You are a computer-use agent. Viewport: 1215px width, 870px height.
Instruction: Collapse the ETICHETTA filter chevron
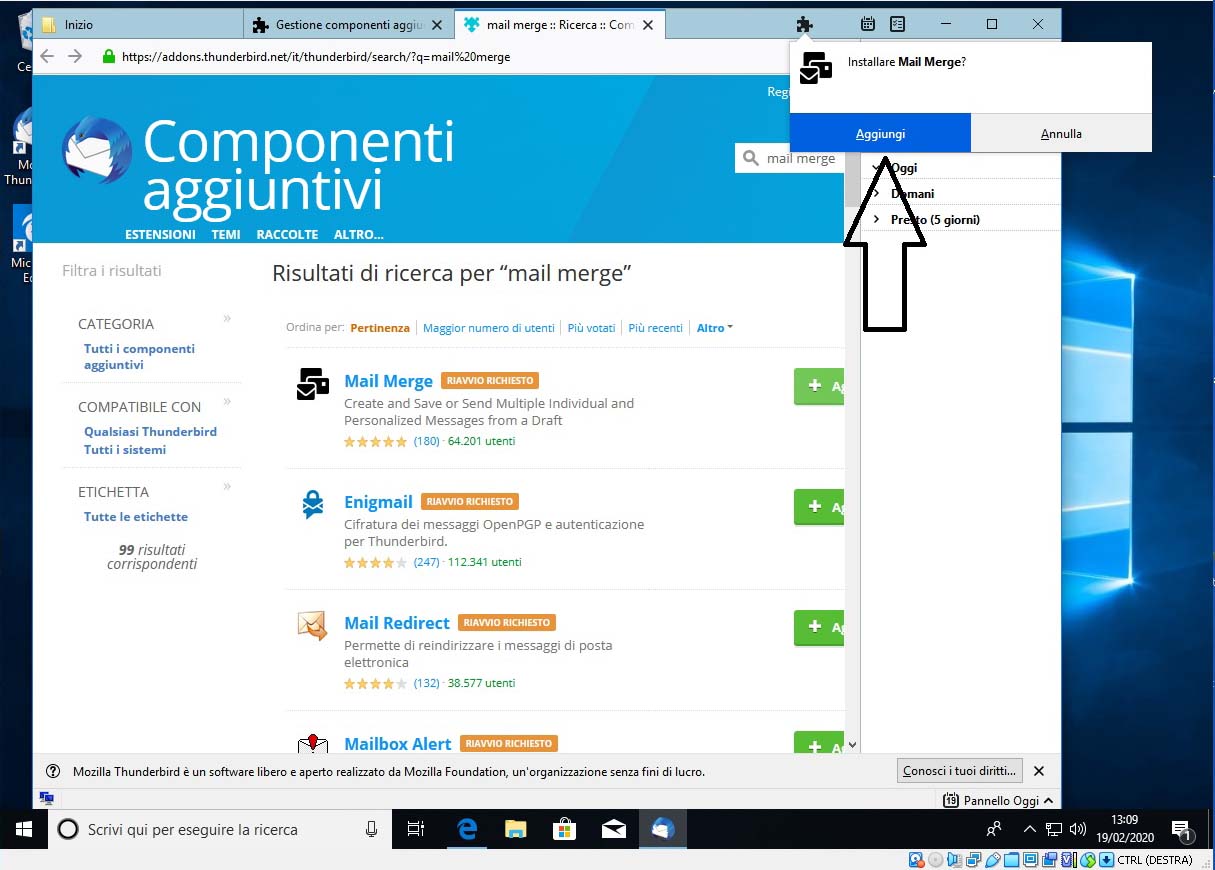227,486
